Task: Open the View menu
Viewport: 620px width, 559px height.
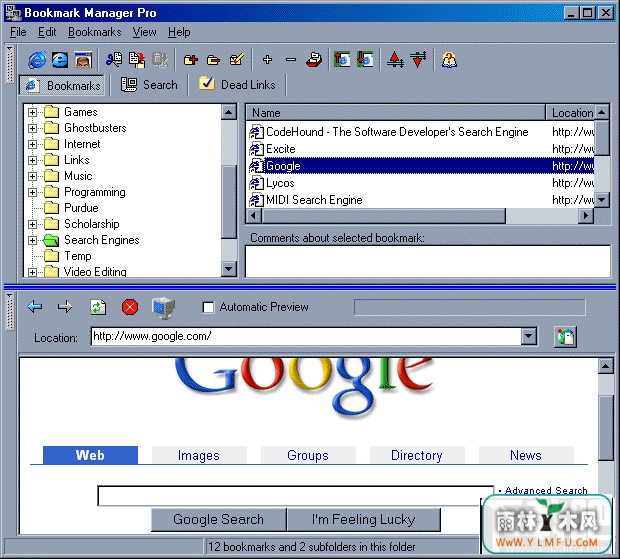Action: point(144,32)
